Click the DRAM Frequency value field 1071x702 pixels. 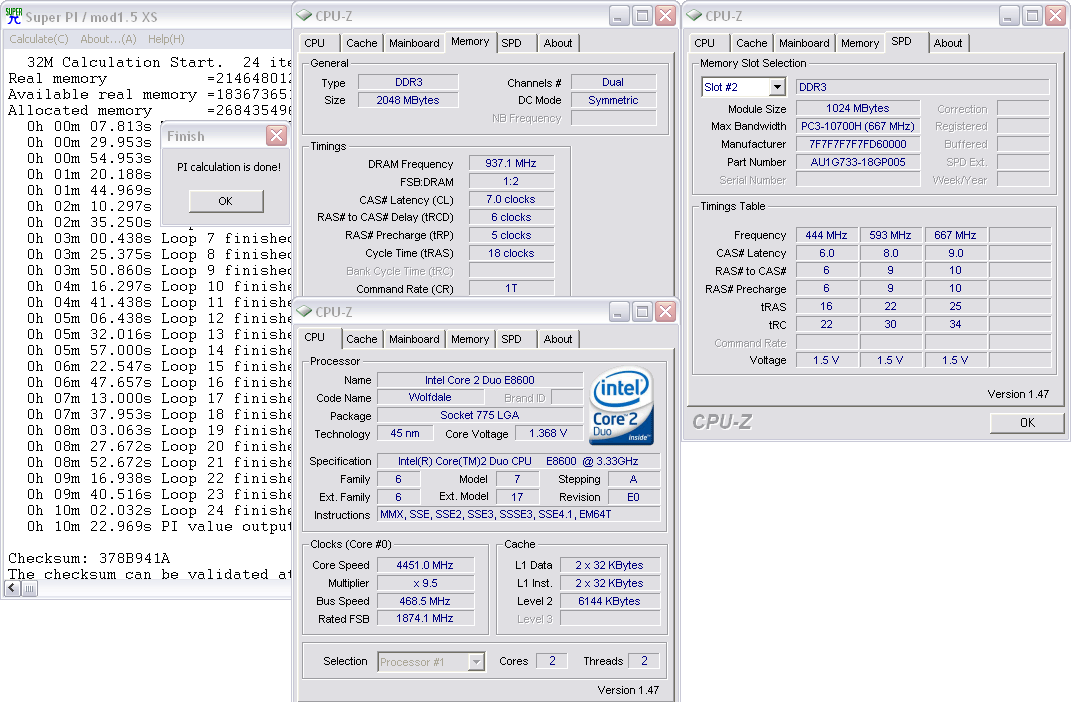510,164
